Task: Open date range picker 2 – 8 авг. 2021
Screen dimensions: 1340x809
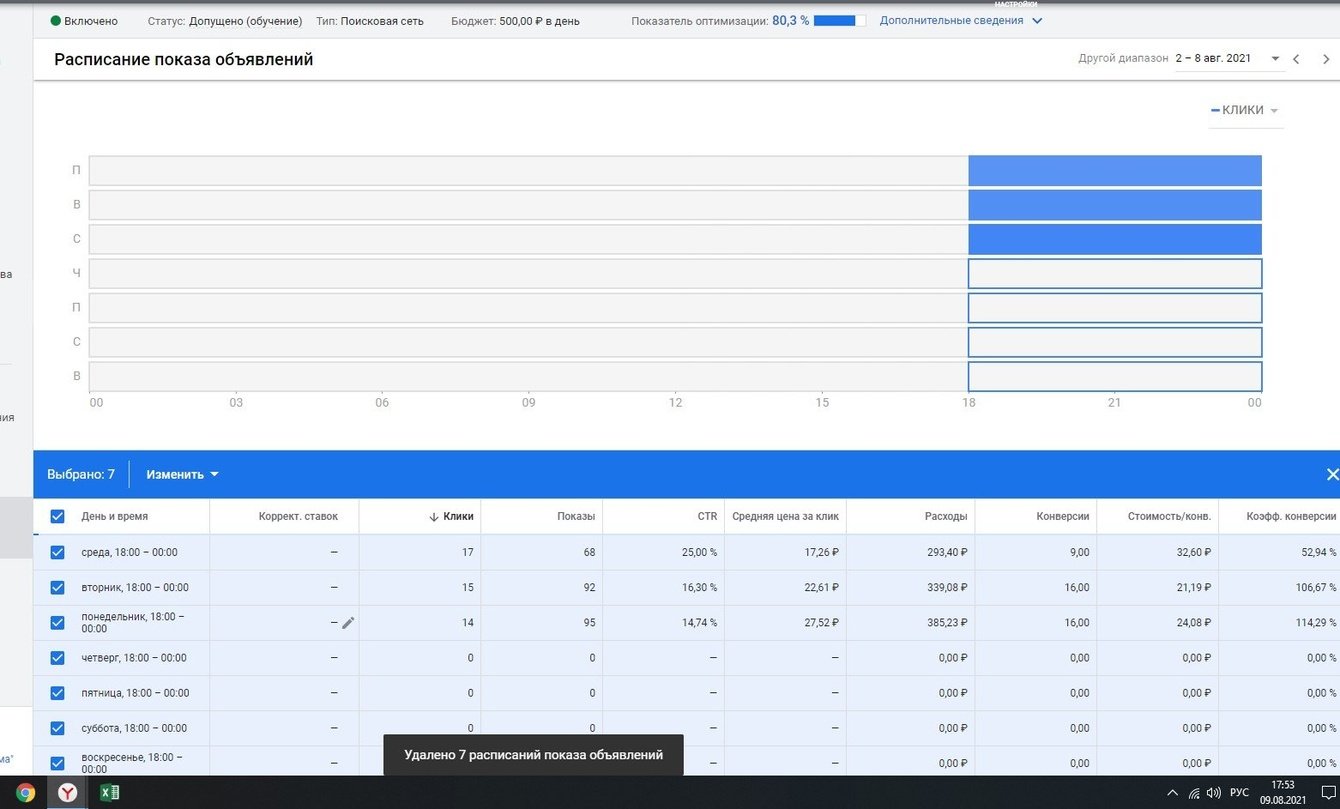Action: [x=1227, y=59]
